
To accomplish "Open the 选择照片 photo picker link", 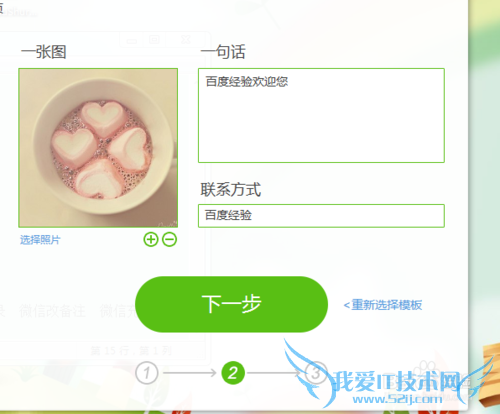I will pos(40,240).
